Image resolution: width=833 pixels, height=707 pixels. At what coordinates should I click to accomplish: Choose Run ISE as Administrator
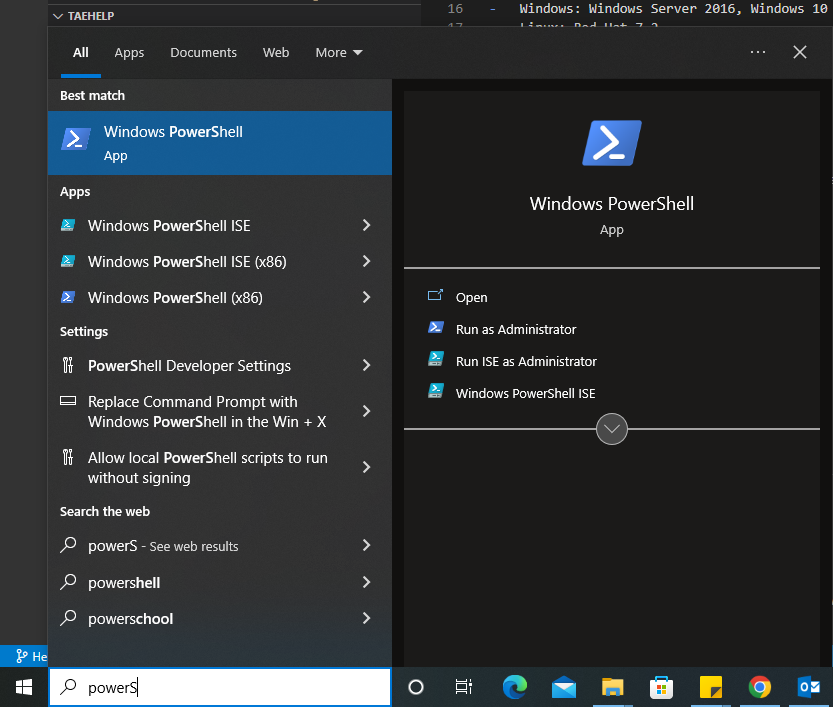(526, 361)
